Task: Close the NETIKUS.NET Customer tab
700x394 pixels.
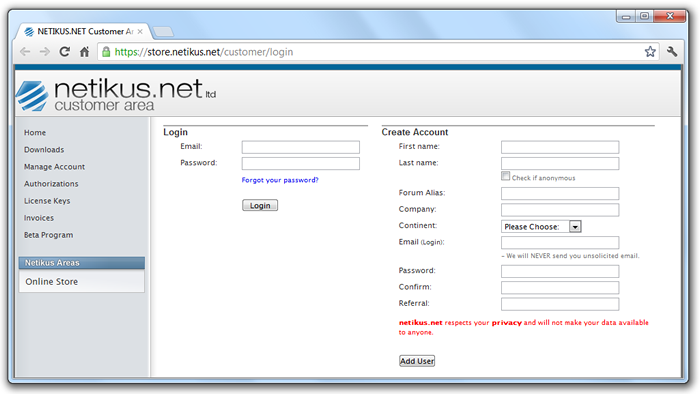Action: 140,32
